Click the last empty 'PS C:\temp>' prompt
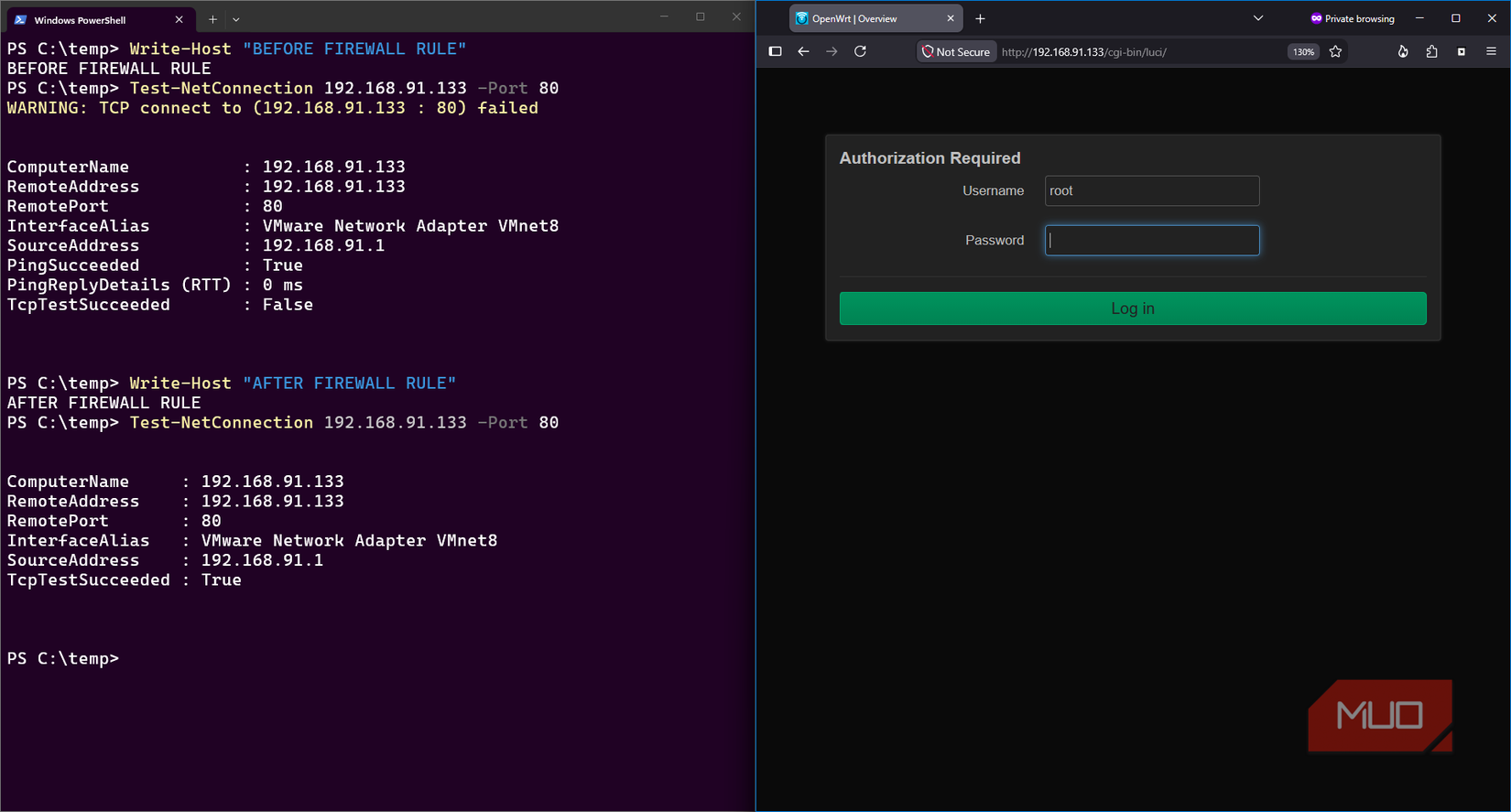Screen dimensions: 1511x812 (63, 659)
